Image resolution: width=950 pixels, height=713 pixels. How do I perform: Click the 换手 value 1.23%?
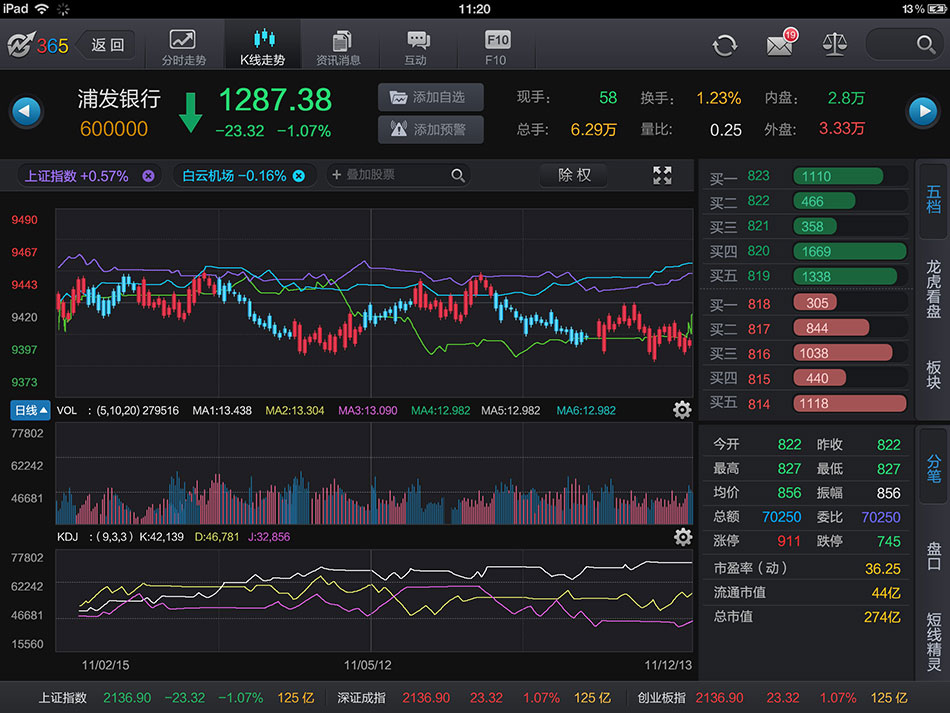pyautogui.click(x=719, y=98)
